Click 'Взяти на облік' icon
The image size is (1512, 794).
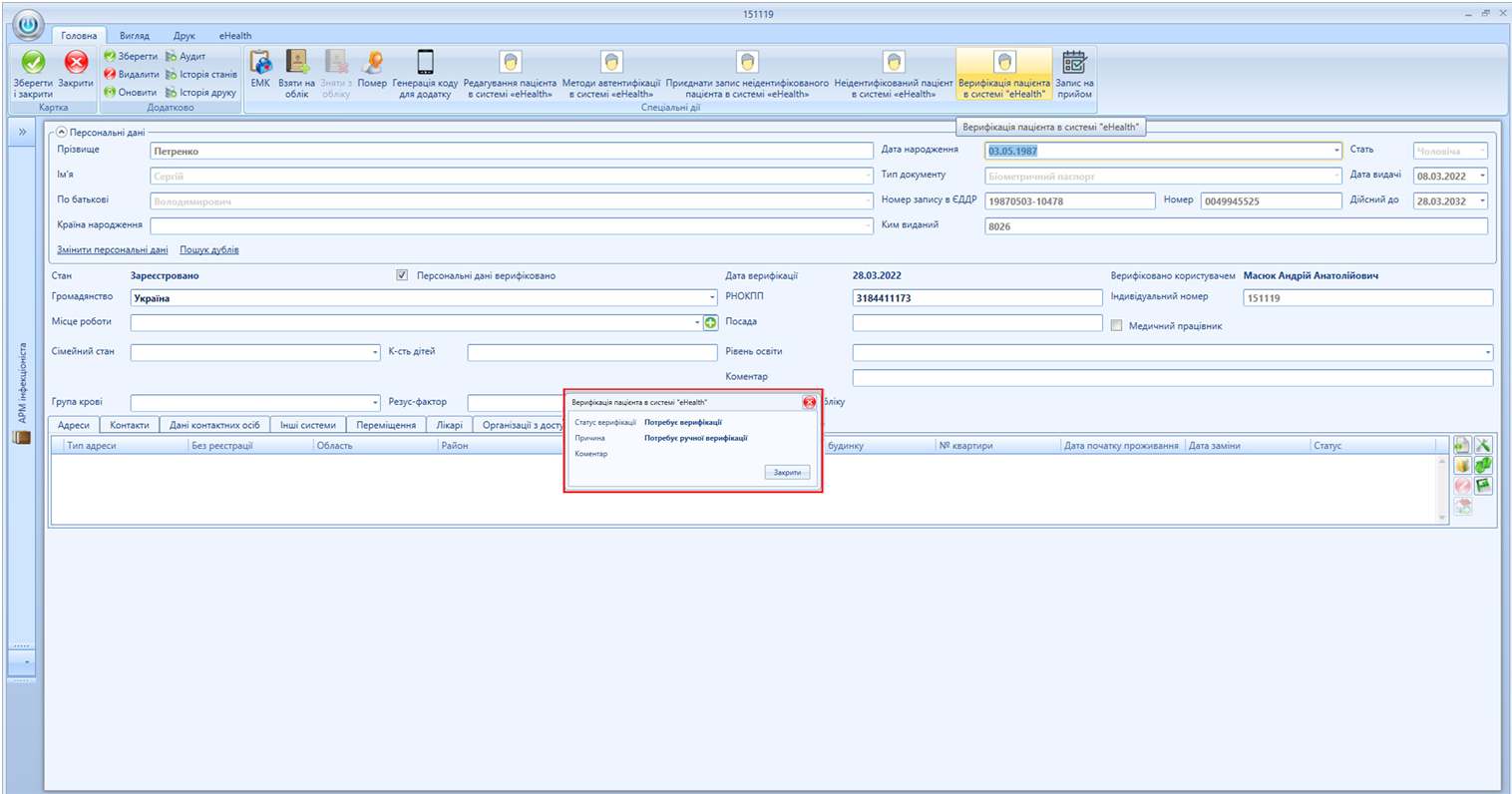pos(296,73)
